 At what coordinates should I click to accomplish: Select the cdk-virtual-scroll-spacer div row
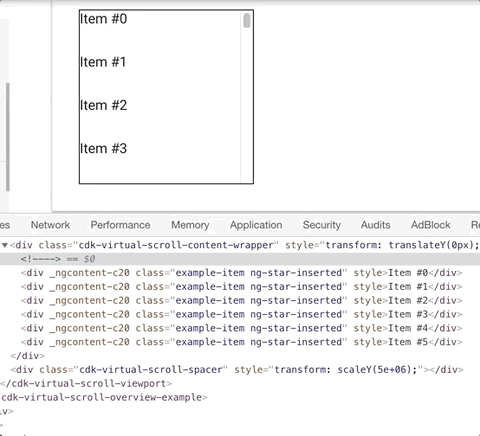[x=237, y=370]
